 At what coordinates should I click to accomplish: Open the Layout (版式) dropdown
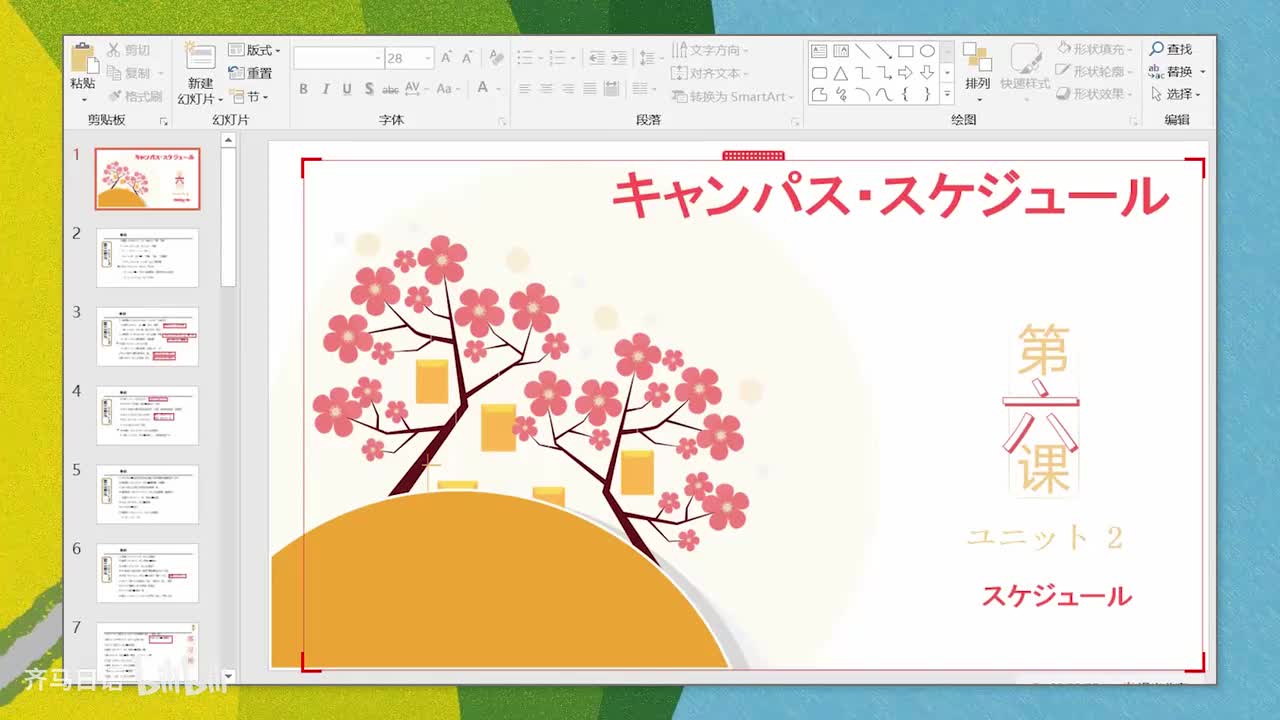pyautogui.click(x=255, y=50)
